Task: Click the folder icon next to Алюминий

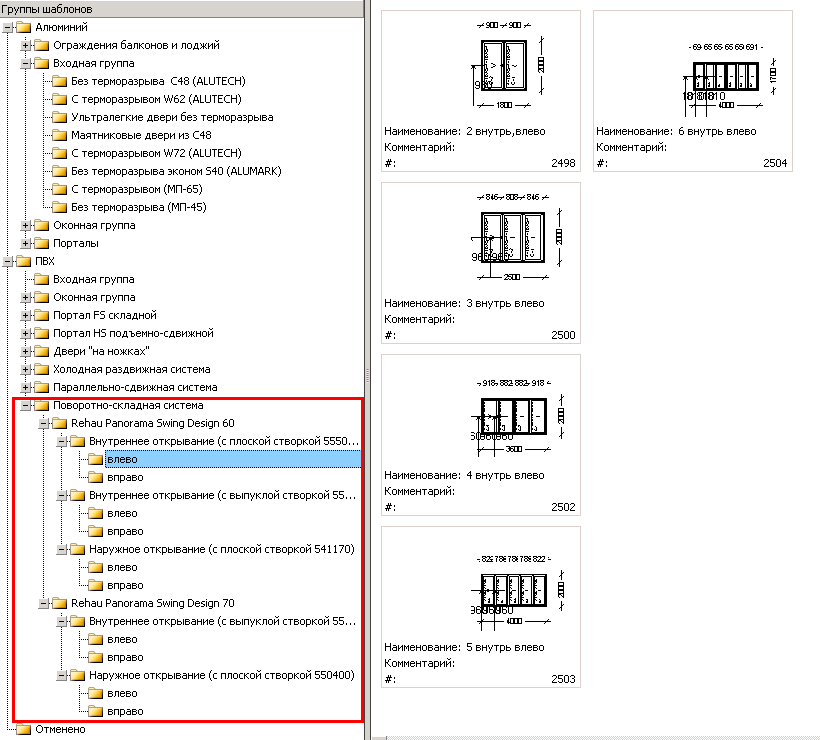Action: coord(24,27)
